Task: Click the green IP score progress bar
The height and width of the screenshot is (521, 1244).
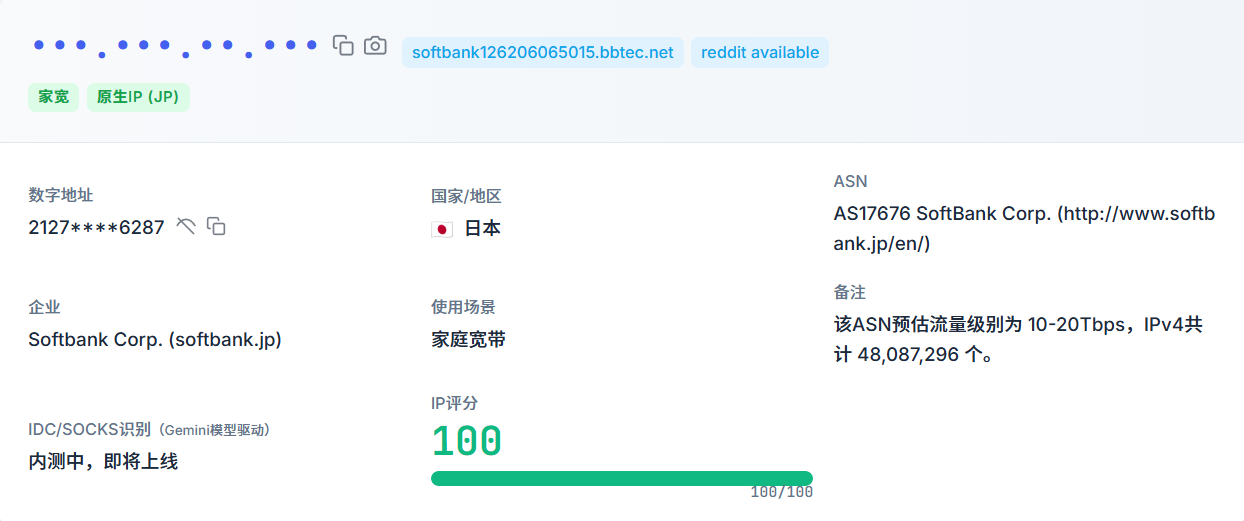Action: (621, 478)
